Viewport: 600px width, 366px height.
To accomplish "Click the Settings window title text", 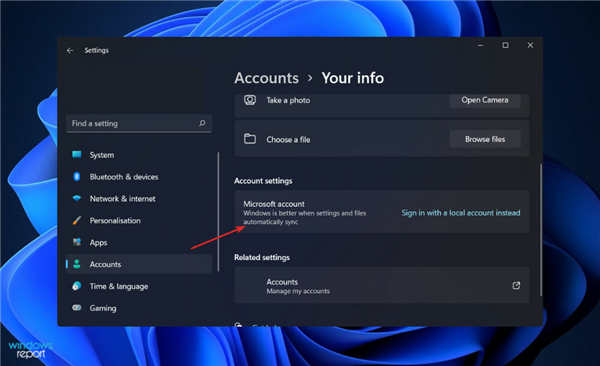I will 96,51.
